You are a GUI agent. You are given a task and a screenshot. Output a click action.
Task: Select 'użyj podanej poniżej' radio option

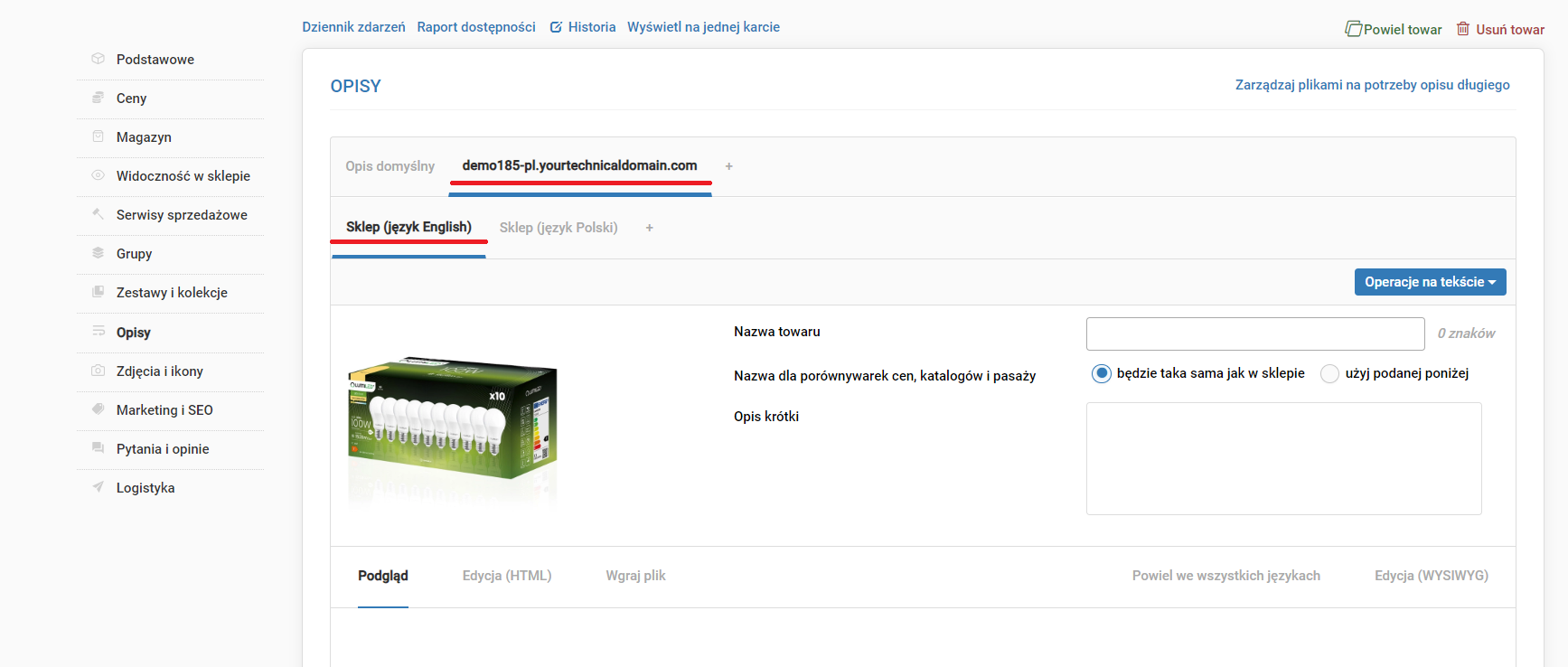coord(1329,373)
